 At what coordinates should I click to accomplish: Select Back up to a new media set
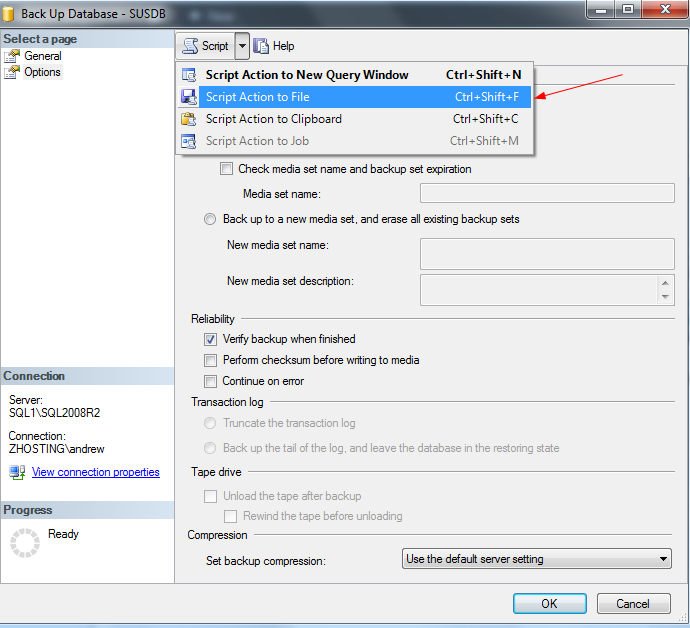point(210,219)
